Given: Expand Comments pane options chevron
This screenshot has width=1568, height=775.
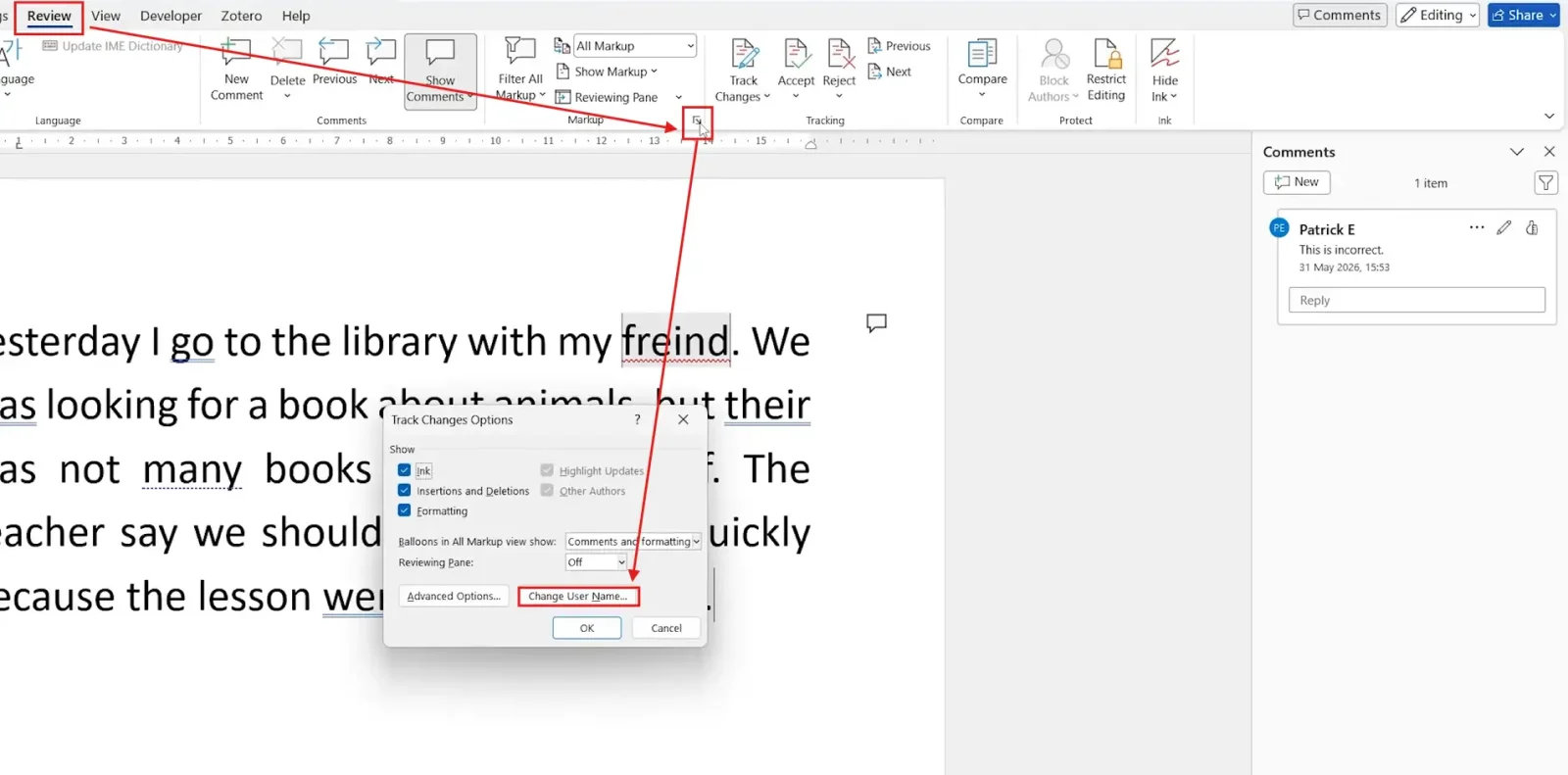Looking at the screenshot, I should pyautogui.click(x=1517, y=151).
